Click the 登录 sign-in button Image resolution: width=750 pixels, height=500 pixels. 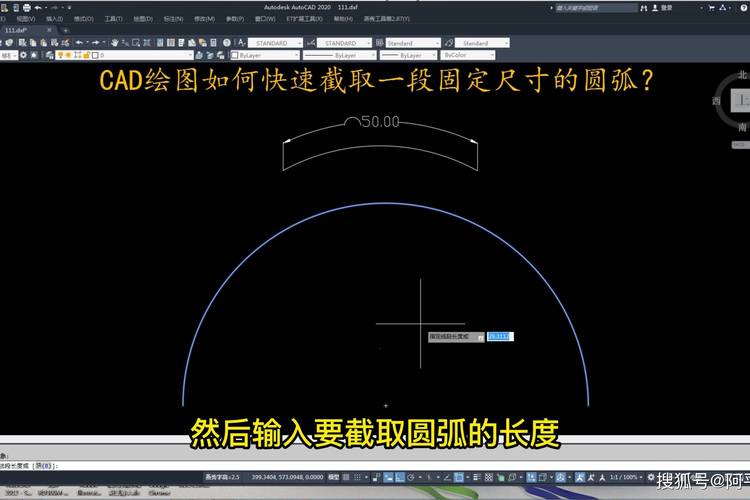(666, 8)
